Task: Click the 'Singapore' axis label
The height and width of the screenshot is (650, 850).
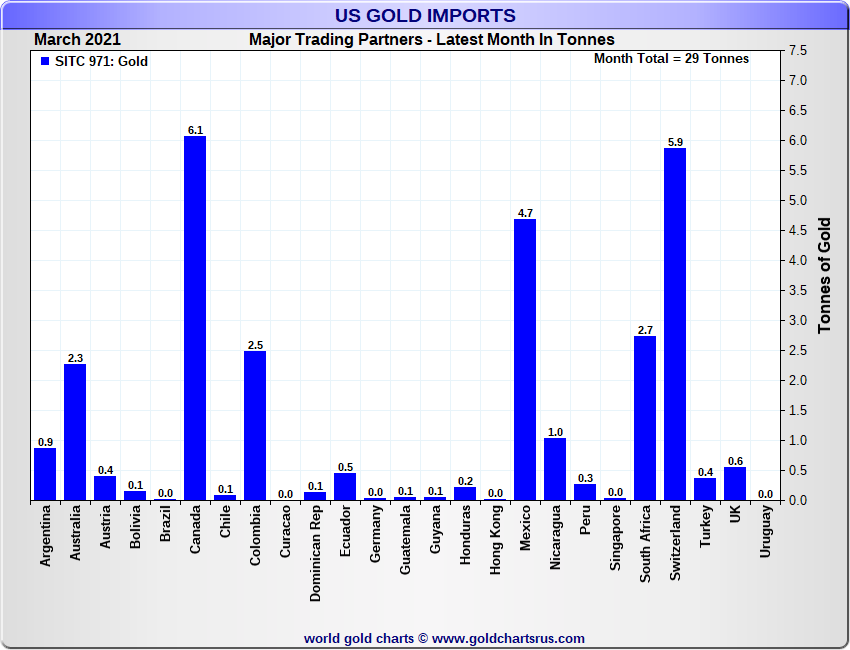Action: click(615, 538)
